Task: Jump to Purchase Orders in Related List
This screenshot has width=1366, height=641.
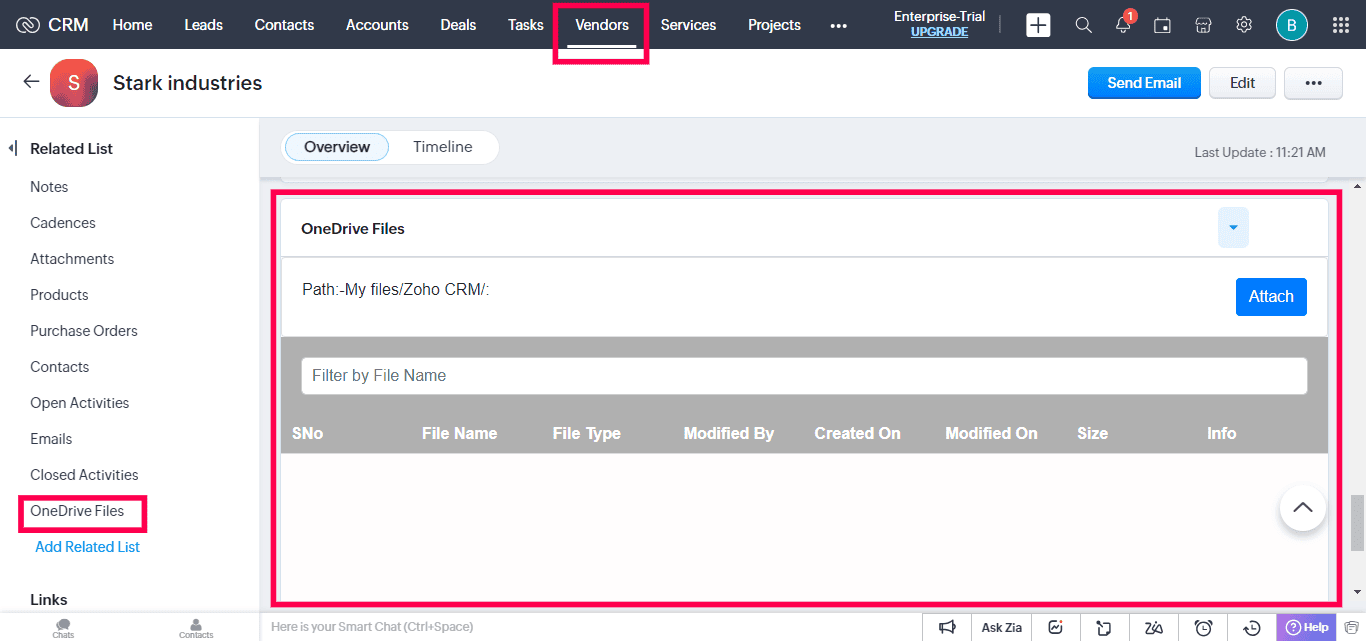Action: coord(84,331)
